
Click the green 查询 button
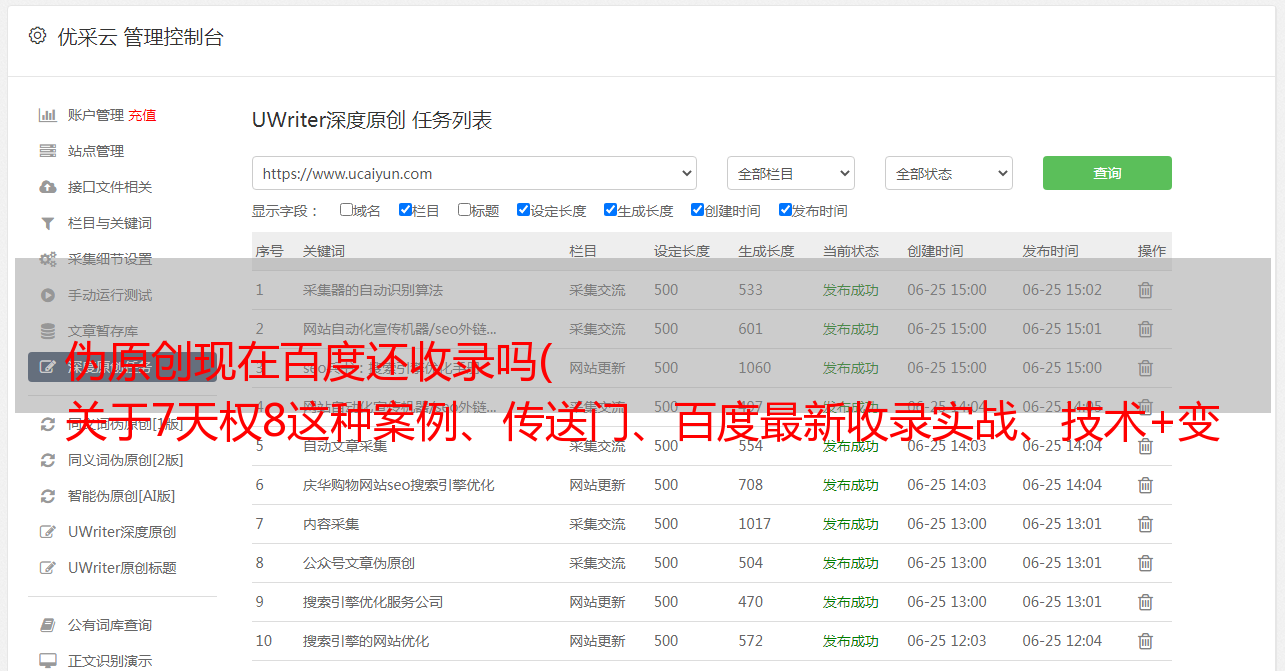click(x=1107, y=173)
